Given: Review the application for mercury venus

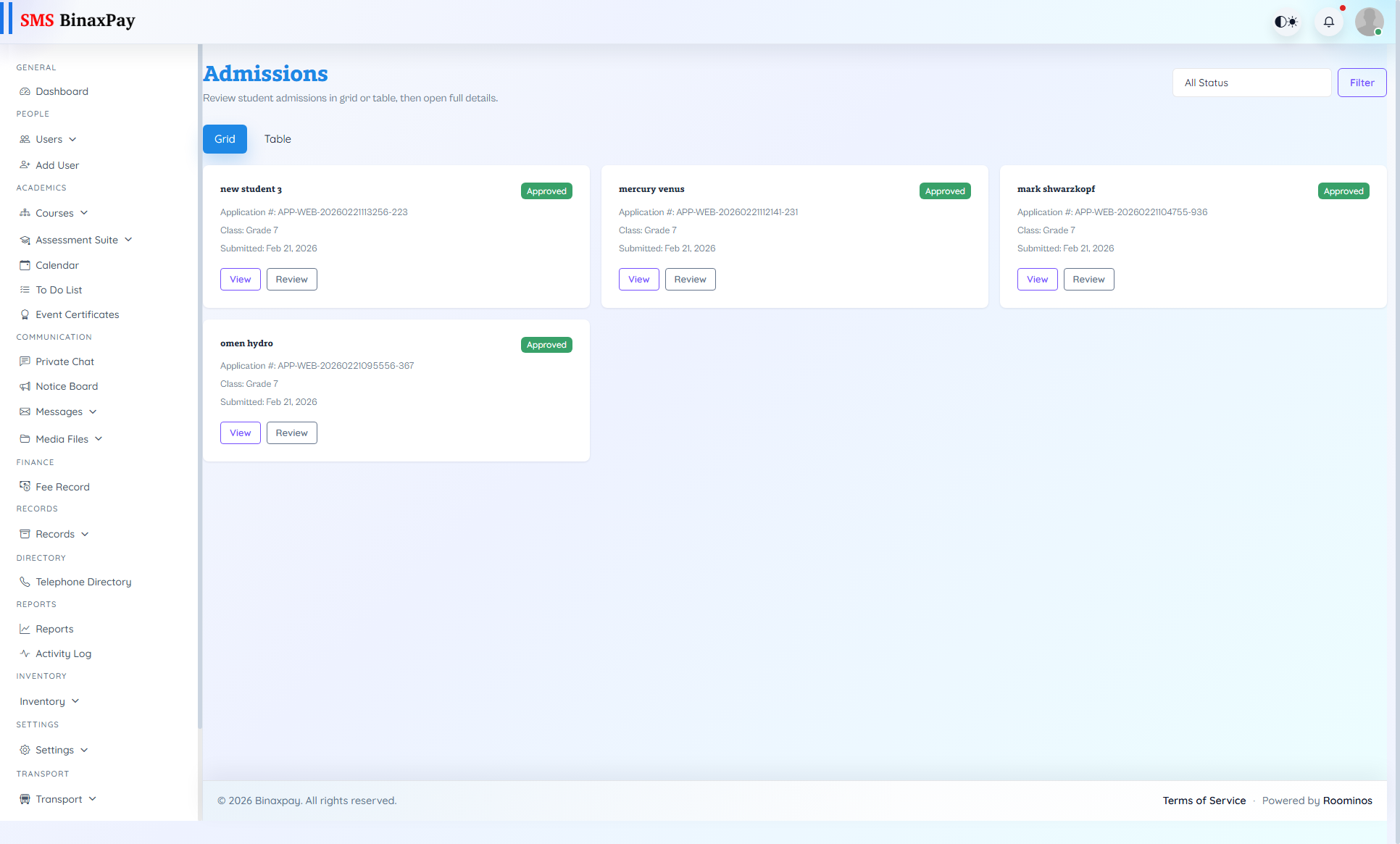Looking at the screenshot, I should pyautogui.click(x=690, y=279).
